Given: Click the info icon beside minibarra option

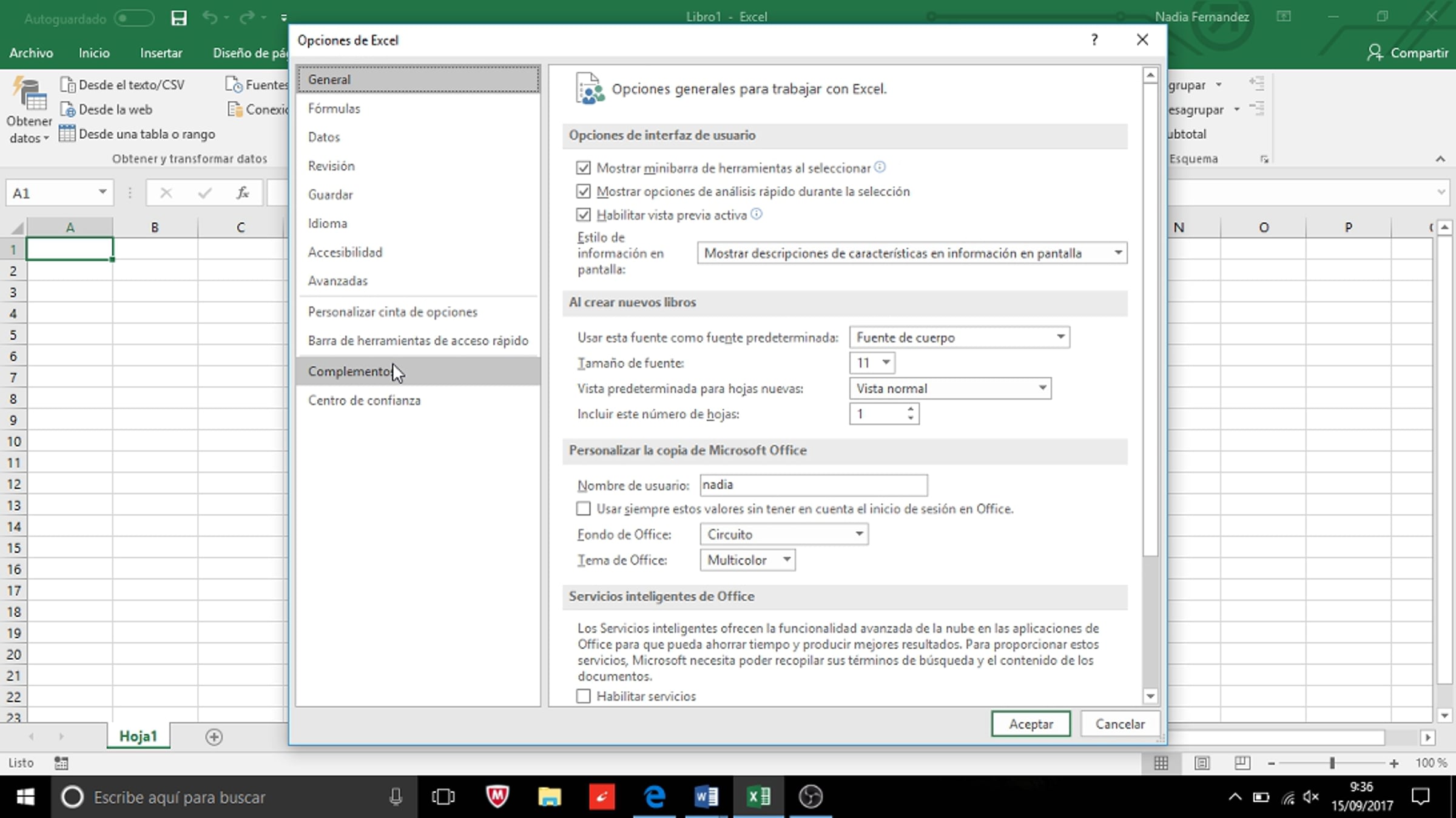Looking at the screenshot, I should point(880,167).
